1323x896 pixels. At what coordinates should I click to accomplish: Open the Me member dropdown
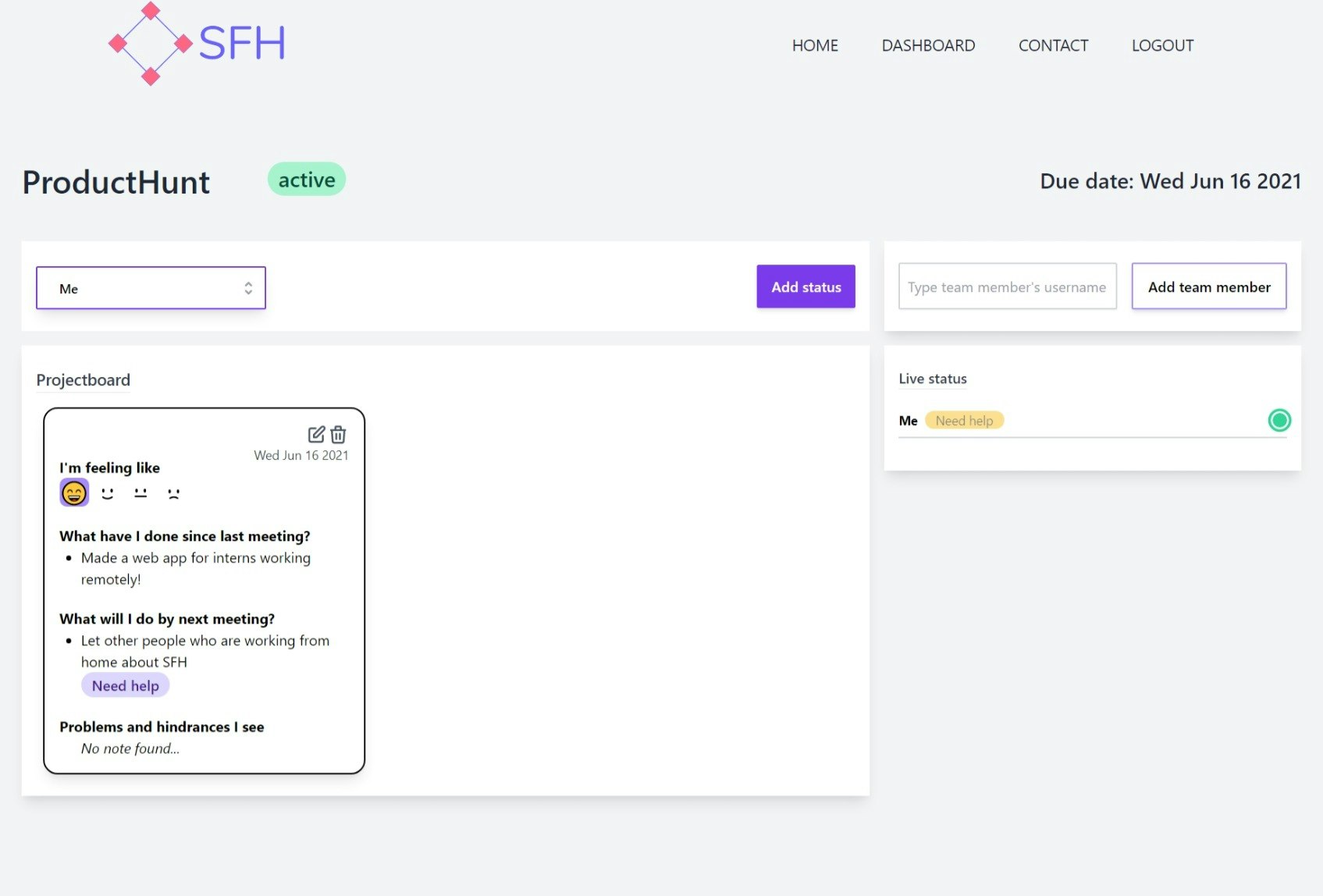(151, 288)
